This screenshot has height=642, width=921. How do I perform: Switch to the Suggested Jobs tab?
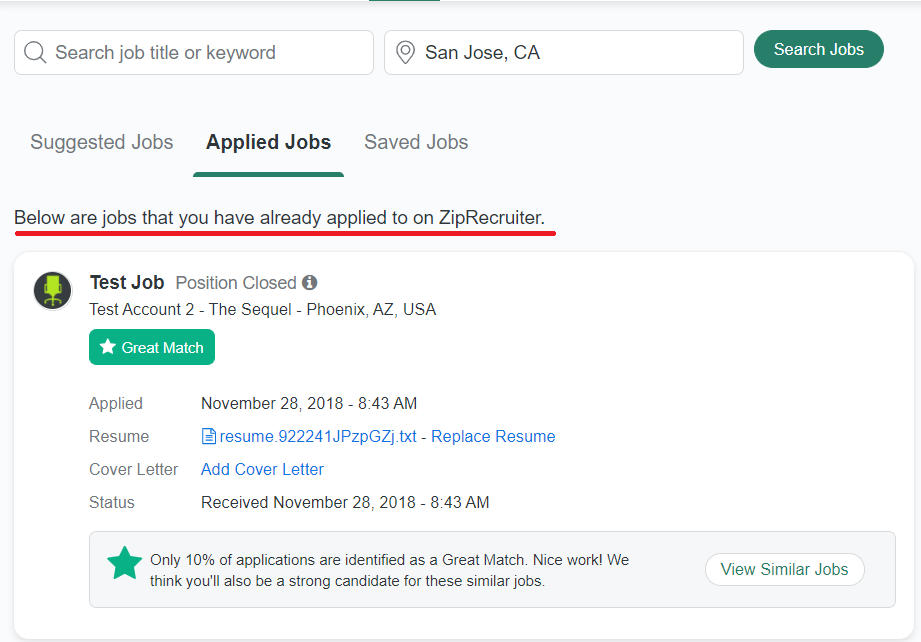click(102, 142)
